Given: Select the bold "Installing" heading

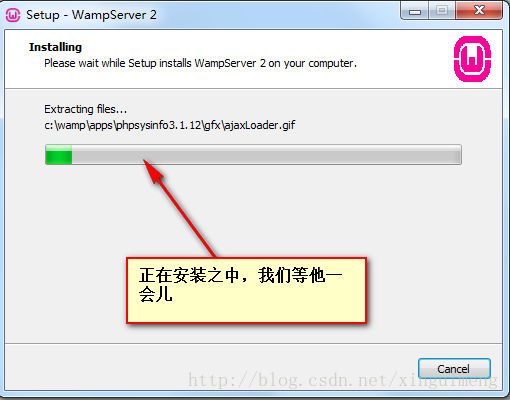Looking at the screenshot, I should 55,47.
